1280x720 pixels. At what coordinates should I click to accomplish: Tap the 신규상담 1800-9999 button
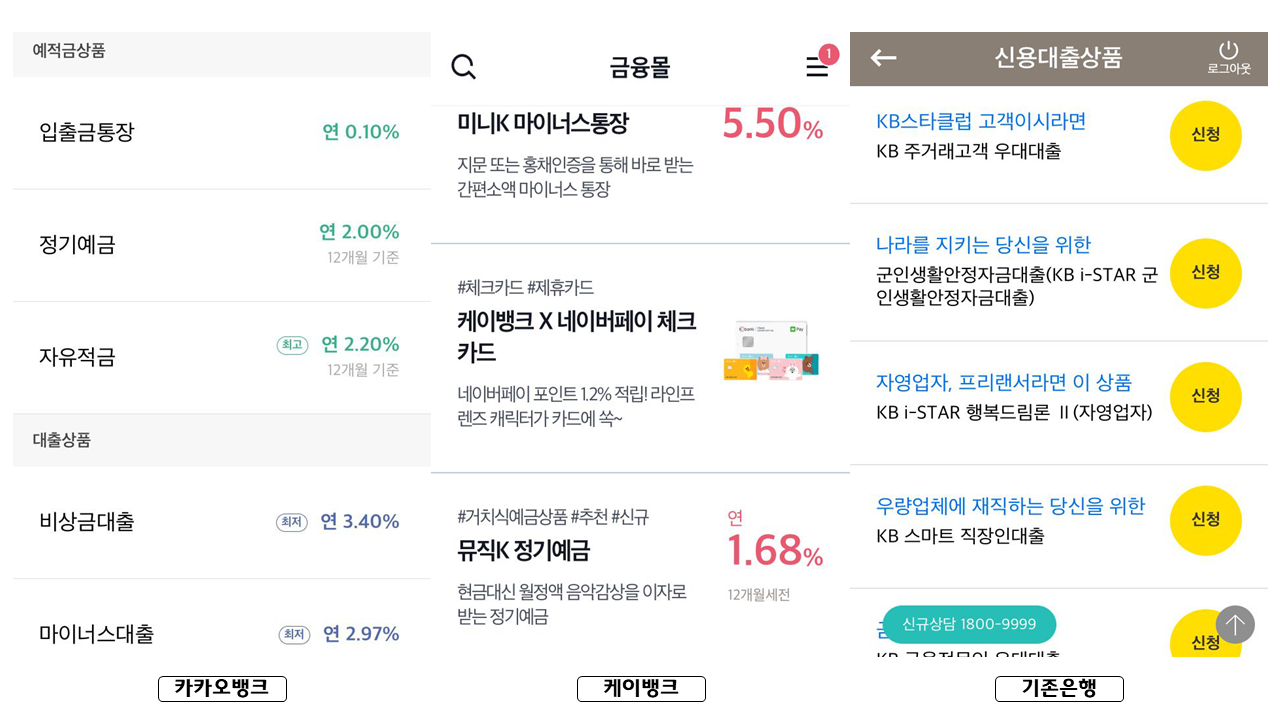coord(968,624)
